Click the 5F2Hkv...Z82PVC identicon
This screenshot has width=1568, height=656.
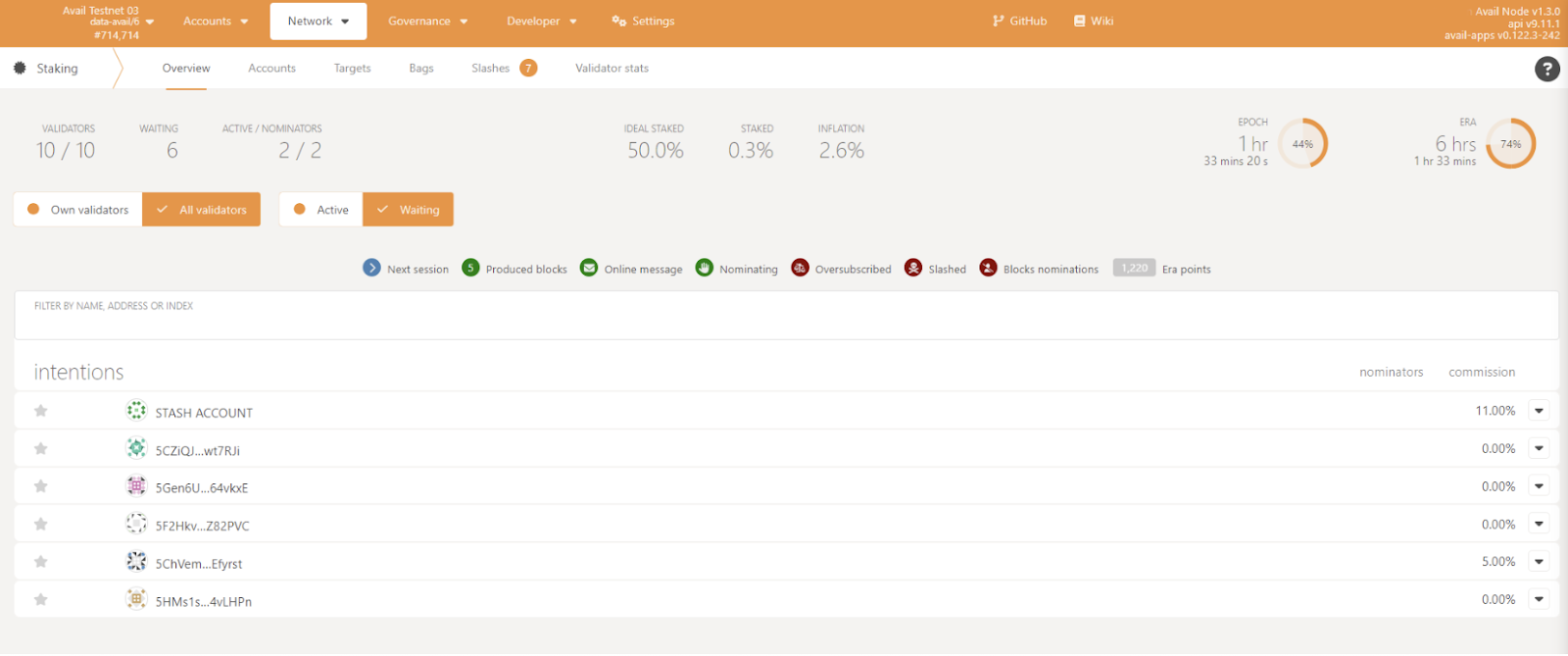pos(136,524)
